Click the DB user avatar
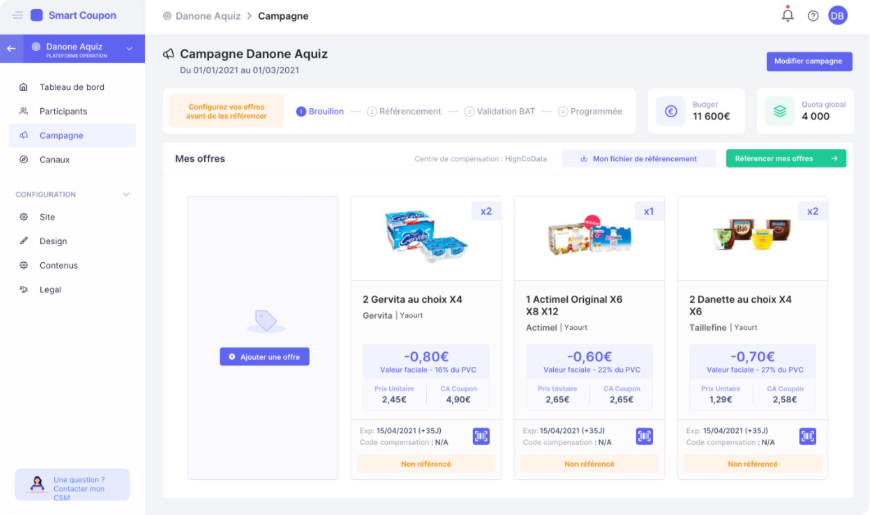Screen dimensions: 870x515 [x=837, y=15]
